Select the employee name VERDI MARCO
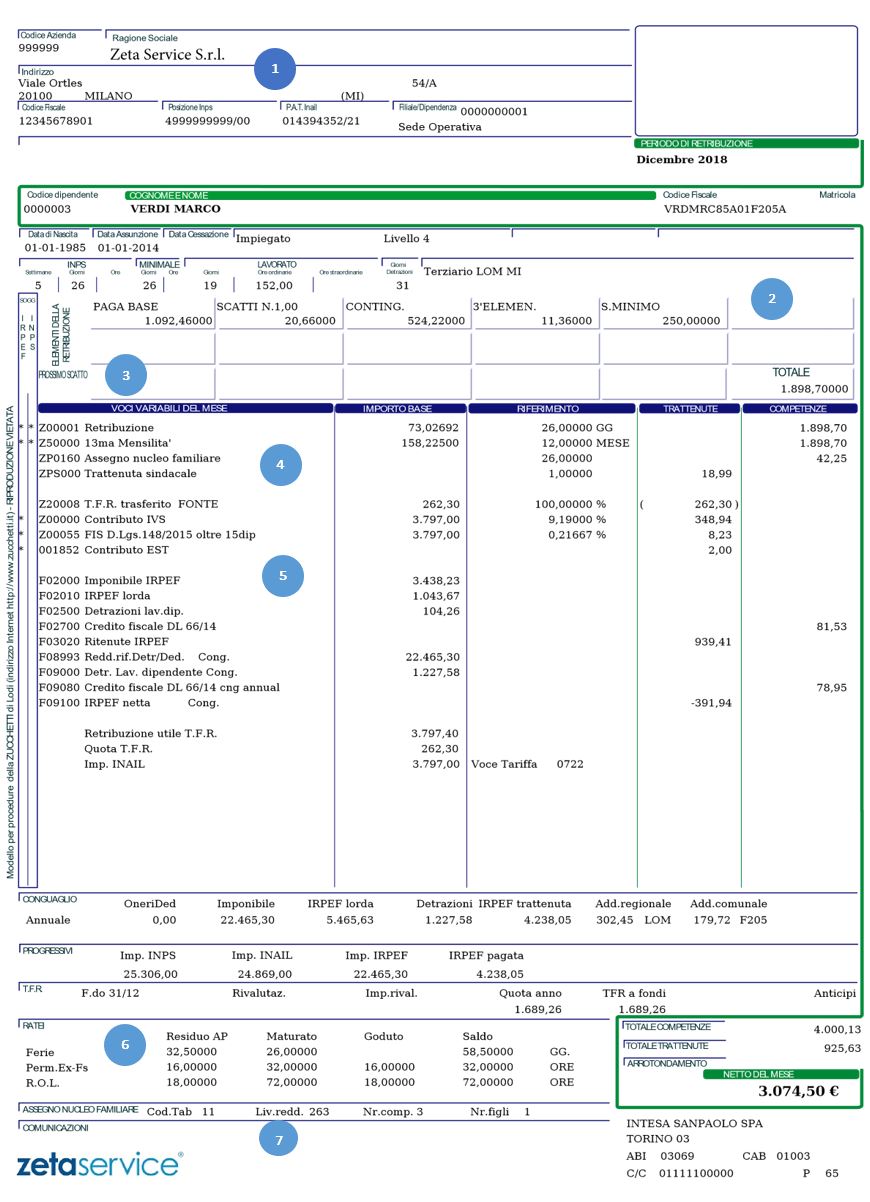870x1202 pixels. [x=175, y=209]
